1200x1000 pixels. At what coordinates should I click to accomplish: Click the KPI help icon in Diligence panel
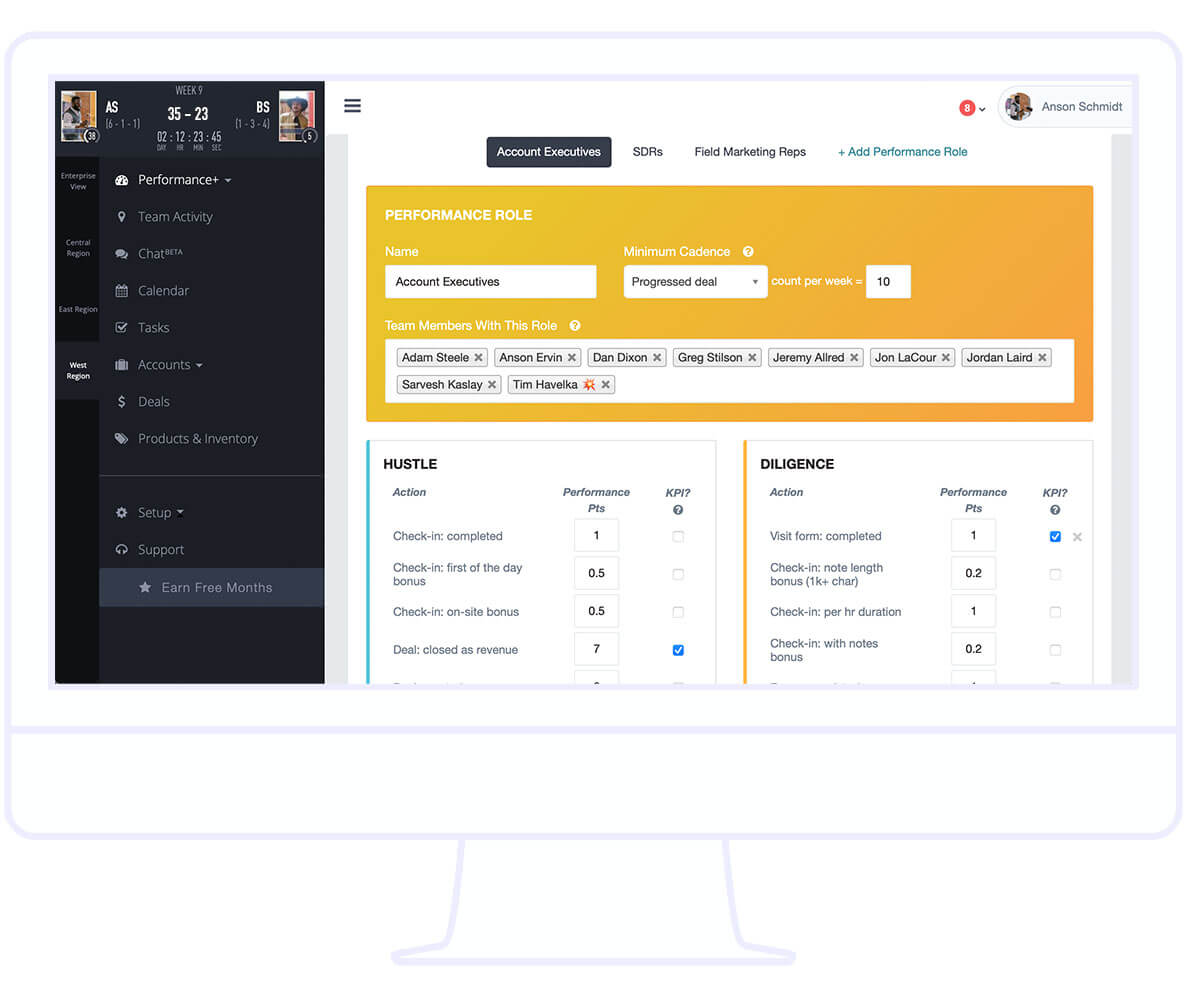(1055, 510)
